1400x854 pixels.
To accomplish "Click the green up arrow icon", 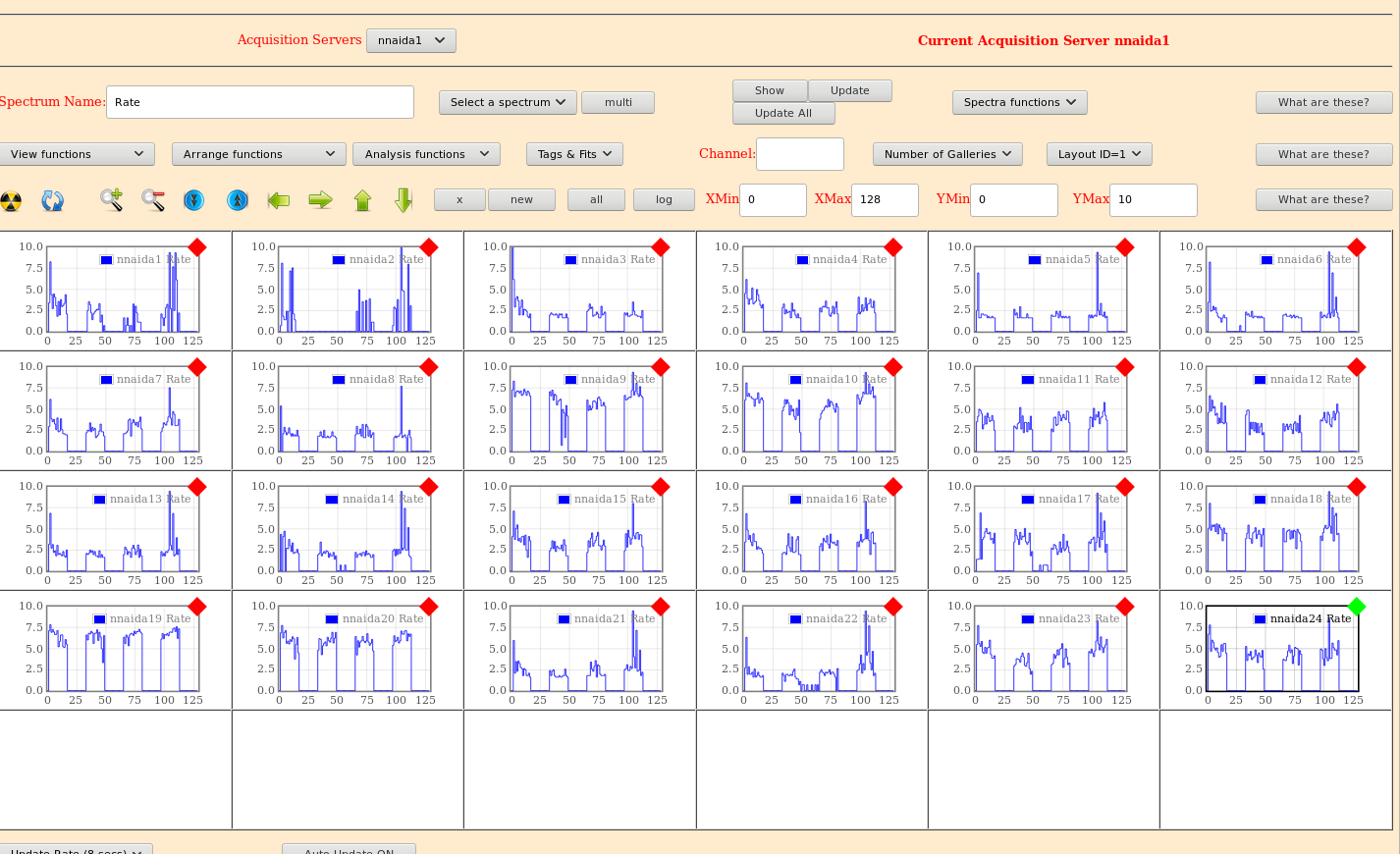I will point(362,200).
